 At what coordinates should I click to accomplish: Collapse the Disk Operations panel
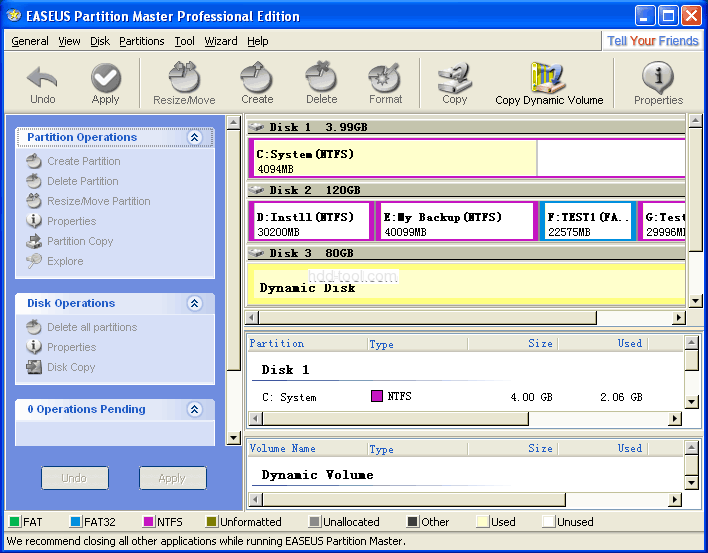[195, 303]
